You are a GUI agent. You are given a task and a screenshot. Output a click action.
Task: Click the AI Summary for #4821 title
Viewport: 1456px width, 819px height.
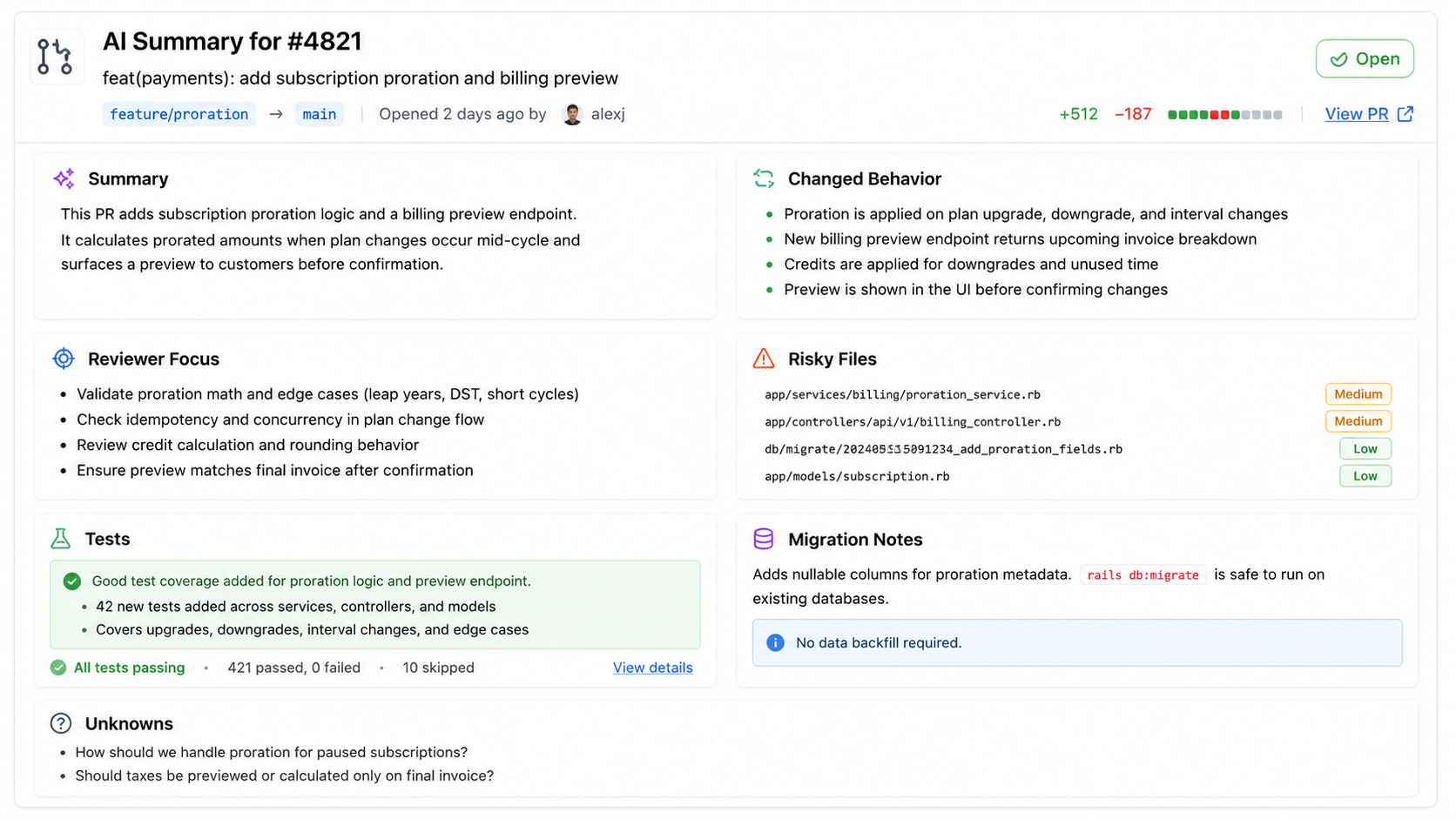click(x=232, y=42)
